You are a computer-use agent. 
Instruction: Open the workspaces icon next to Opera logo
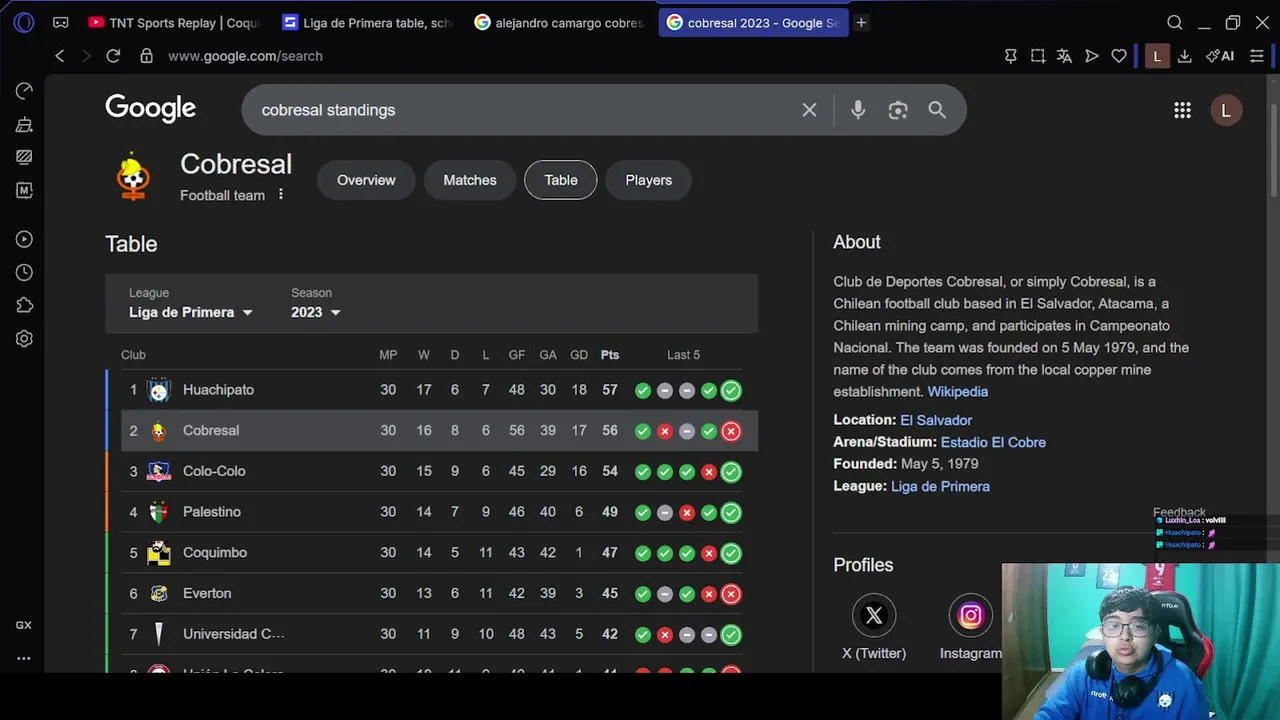pos(61,22)
